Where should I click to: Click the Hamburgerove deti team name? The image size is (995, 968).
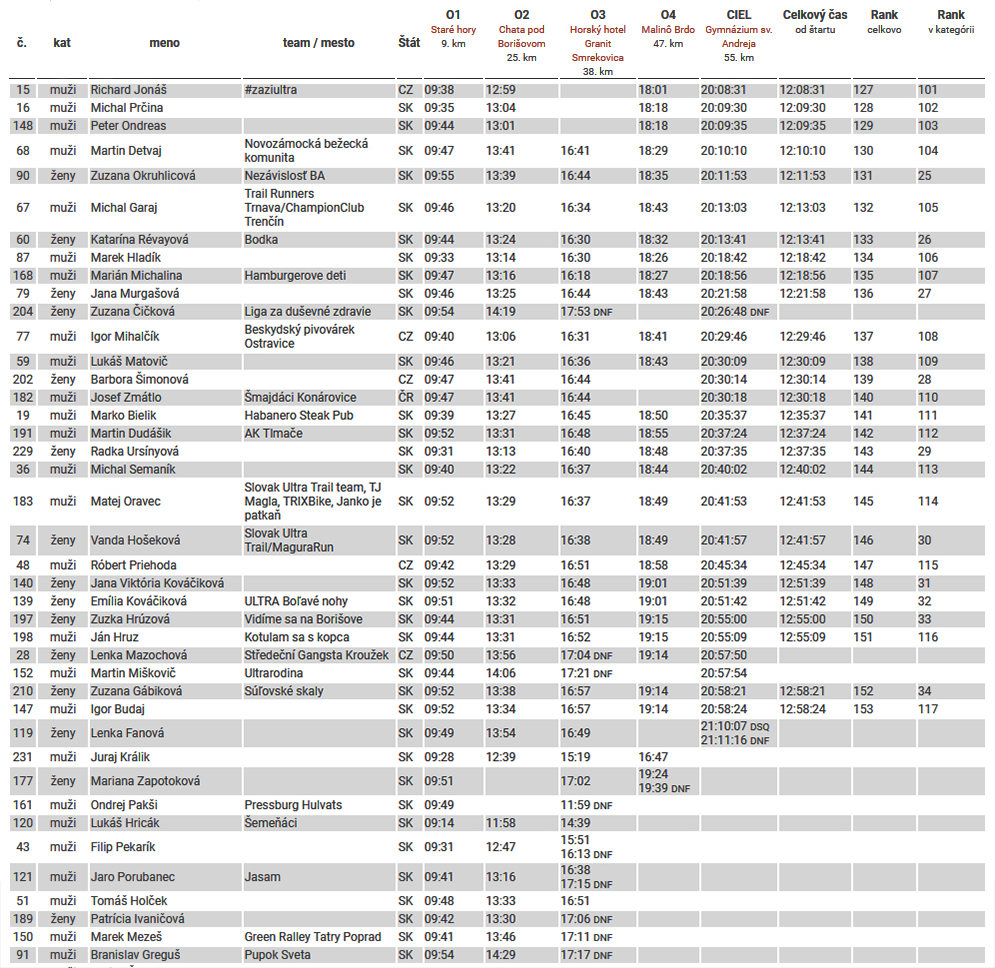point(295,276)
